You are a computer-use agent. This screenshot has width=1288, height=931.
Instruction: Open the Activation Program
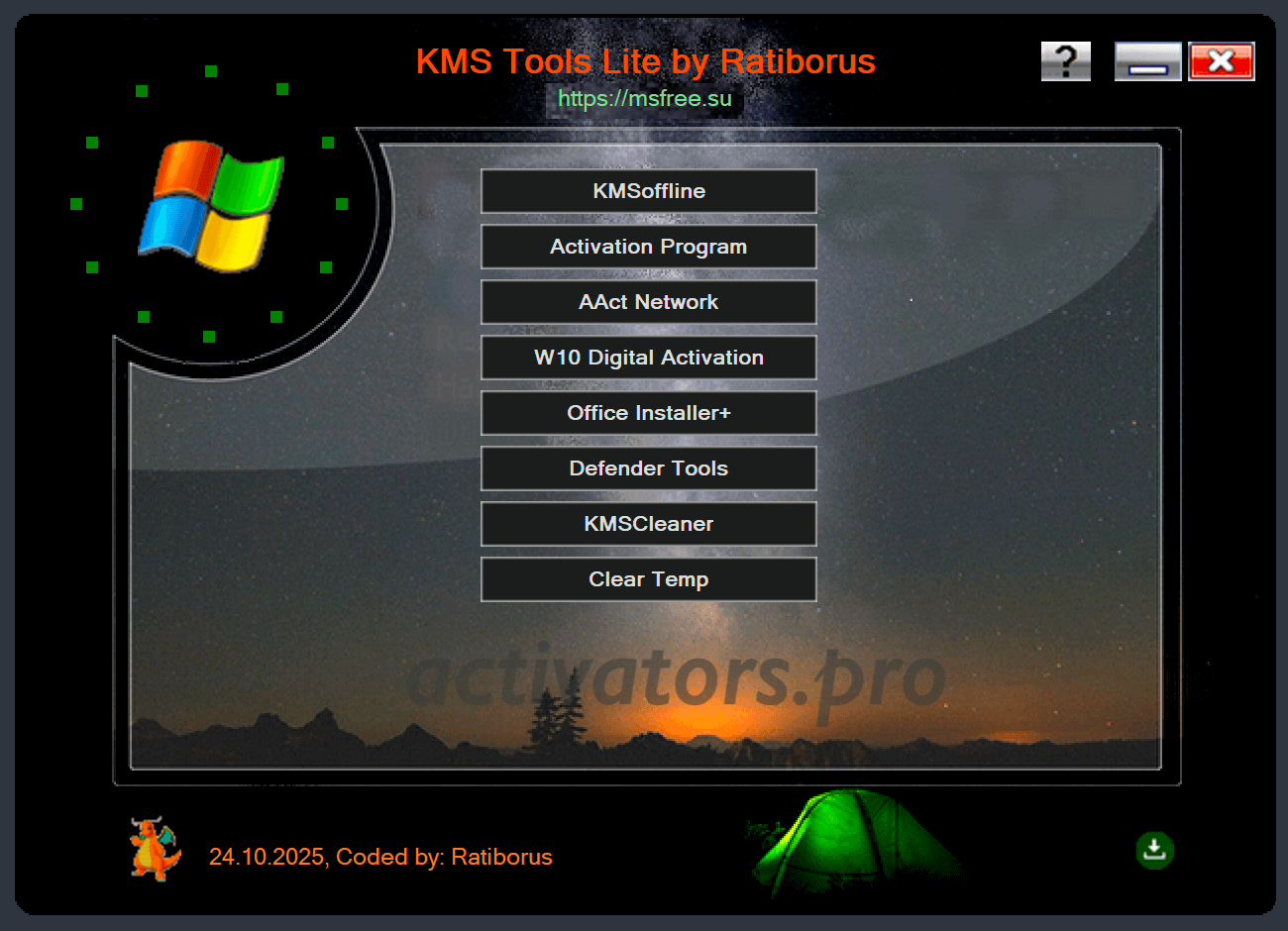(x=648, y=247)
